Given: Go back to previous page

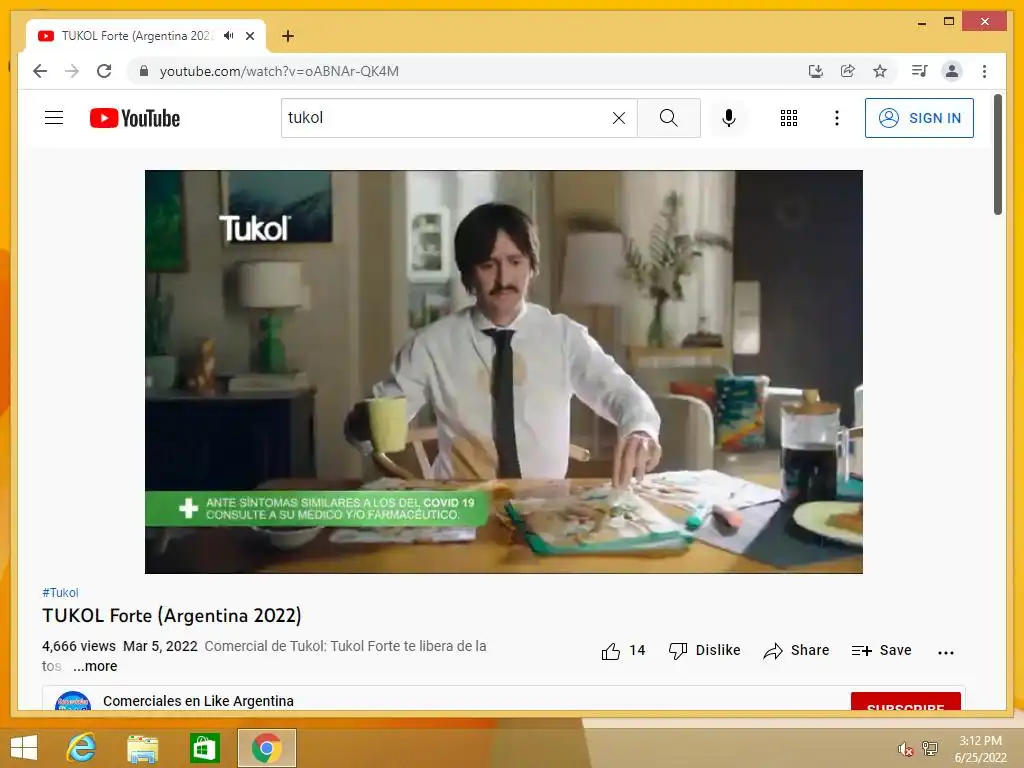Looking at the screenshot, I should pyautogui.click(x=40, y=71).
